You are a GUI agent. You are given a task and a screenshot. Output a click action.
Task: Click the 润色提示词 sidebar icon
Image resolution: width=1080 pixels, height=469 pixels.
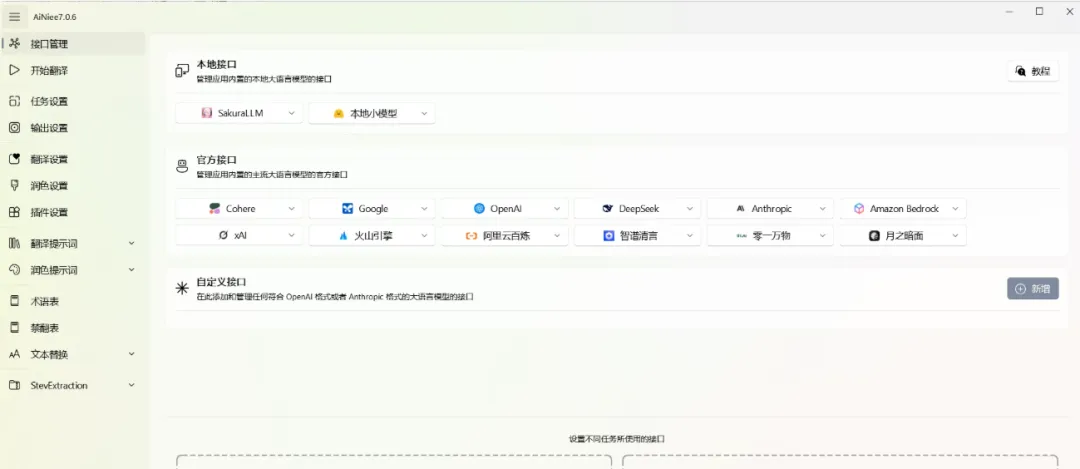(14, 270)
